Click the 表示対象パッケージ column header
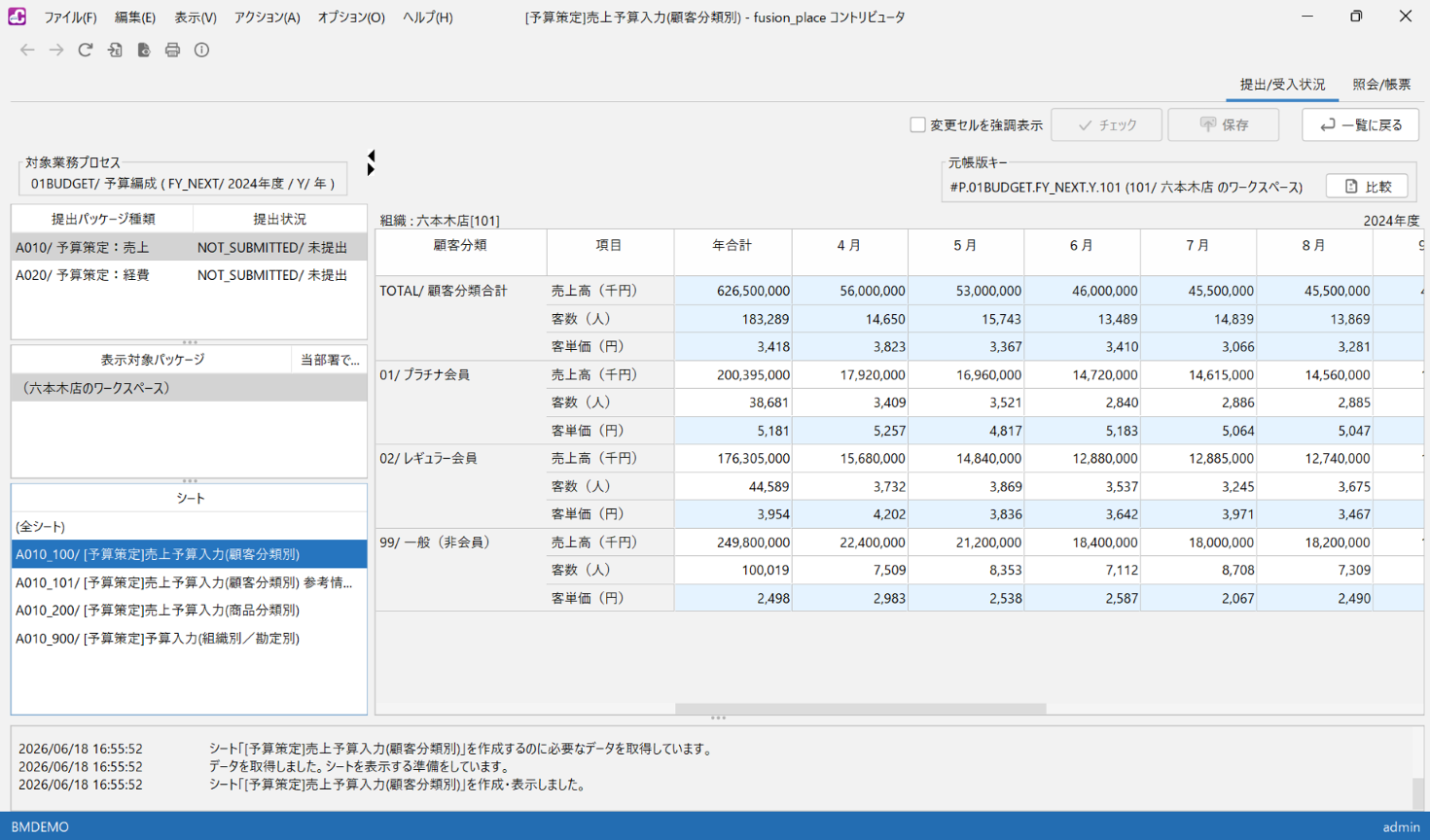Image resolution: width=1430 pixels, height=840 pixels. [x=152, y=360]
